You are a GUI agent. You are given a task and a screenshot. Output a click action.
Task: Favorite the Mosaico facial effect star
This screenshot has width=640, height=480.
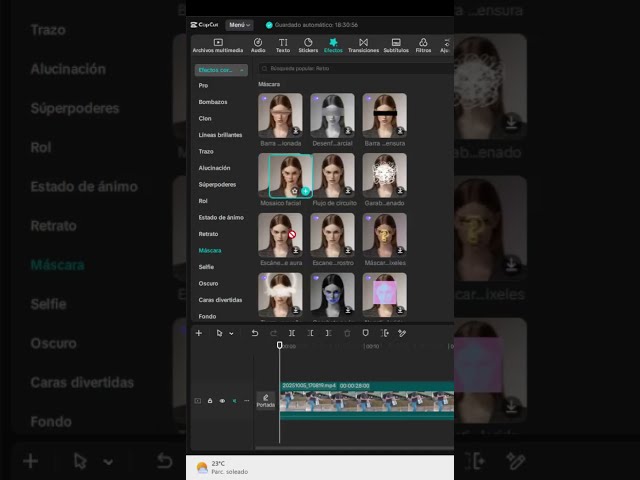294,191
